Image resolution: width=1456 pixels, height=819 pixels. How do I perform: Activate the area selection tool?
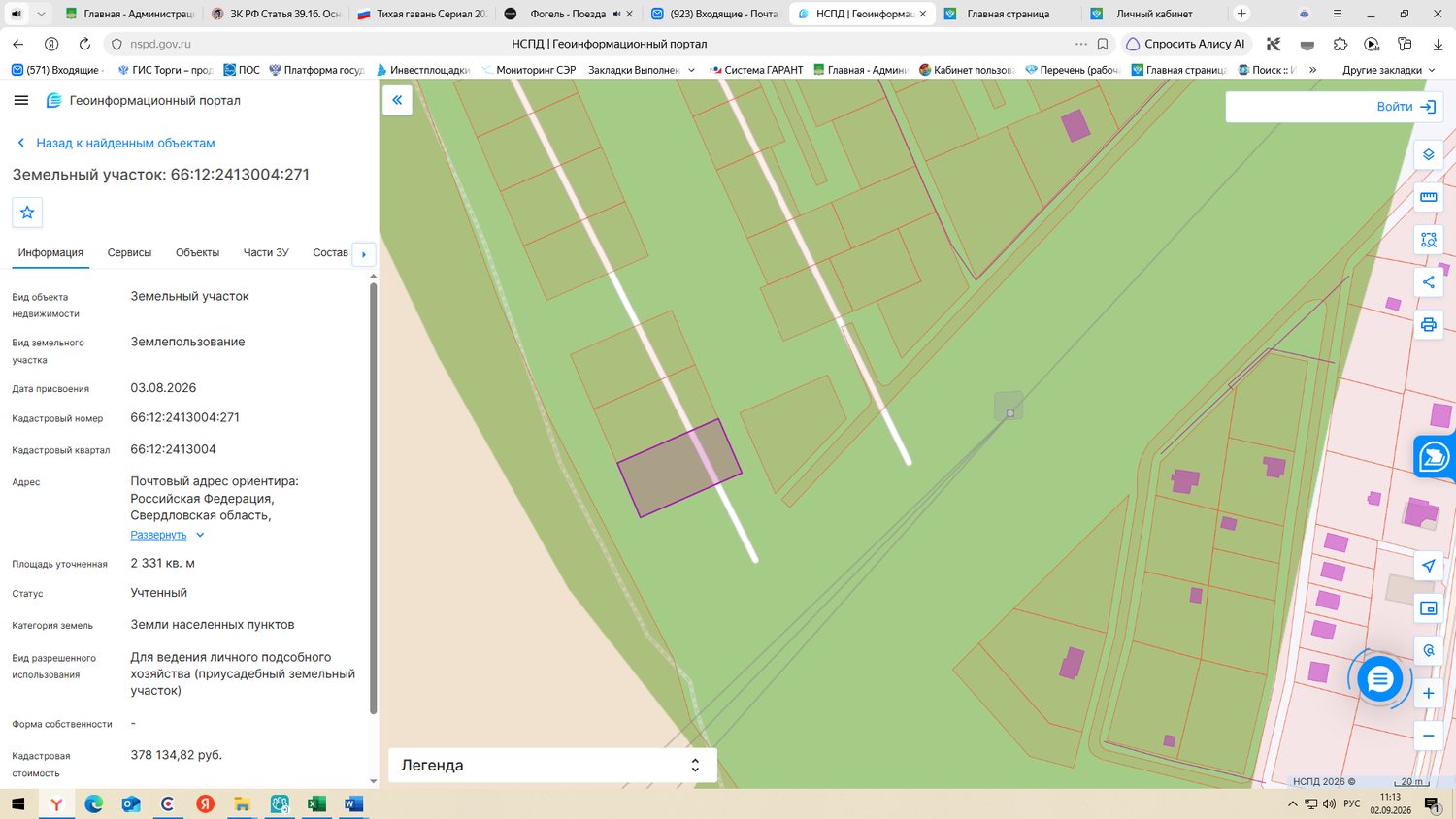coord(1428,240)
